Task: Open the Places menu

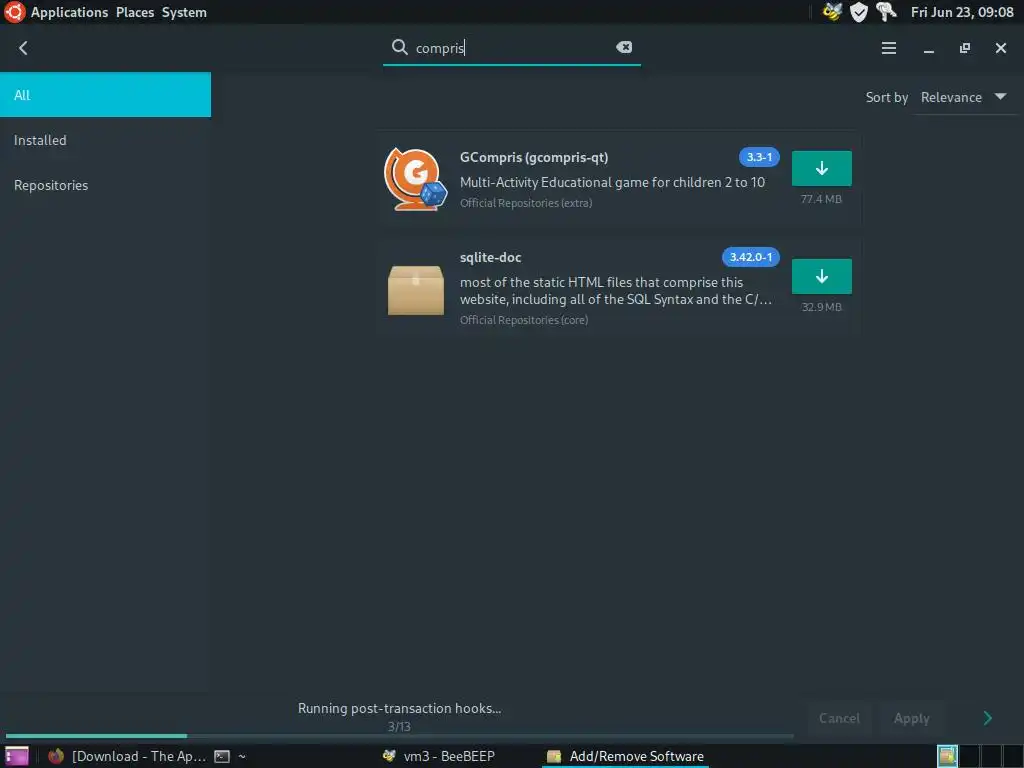Action: pos(135,12)
